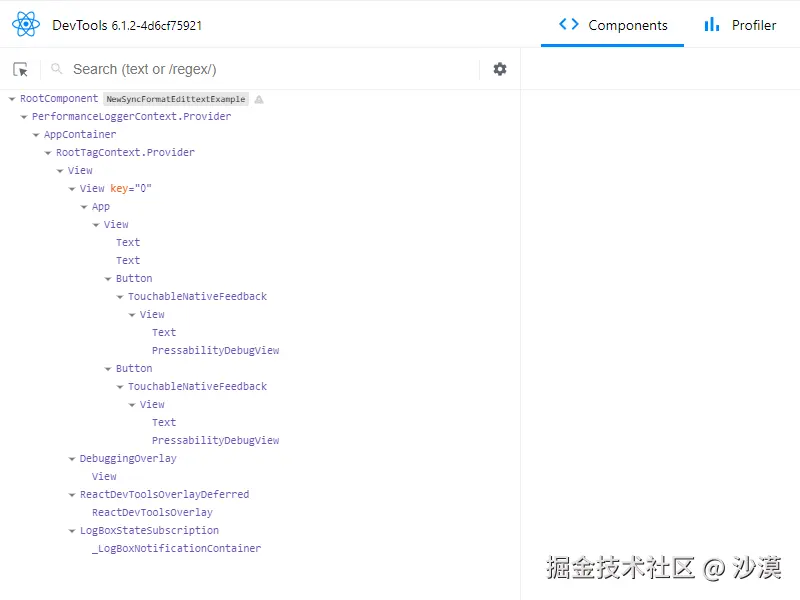Collapse RootTagContext.Provider arrow

click(x=47, y=153)
